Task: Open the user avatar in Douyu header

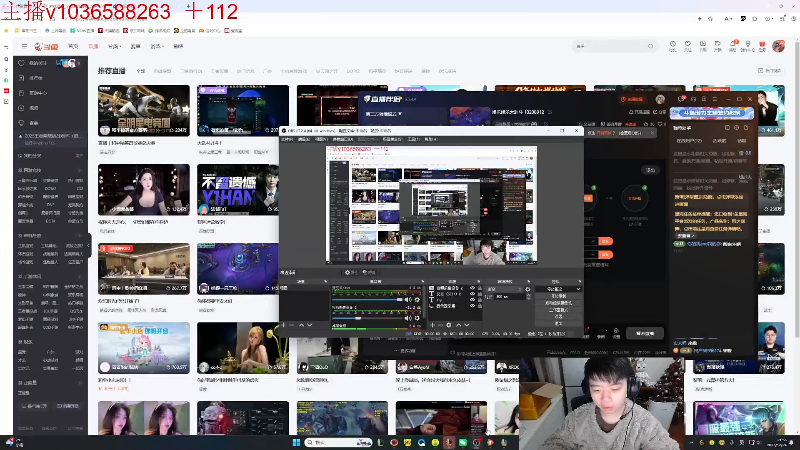Action: 778,46
